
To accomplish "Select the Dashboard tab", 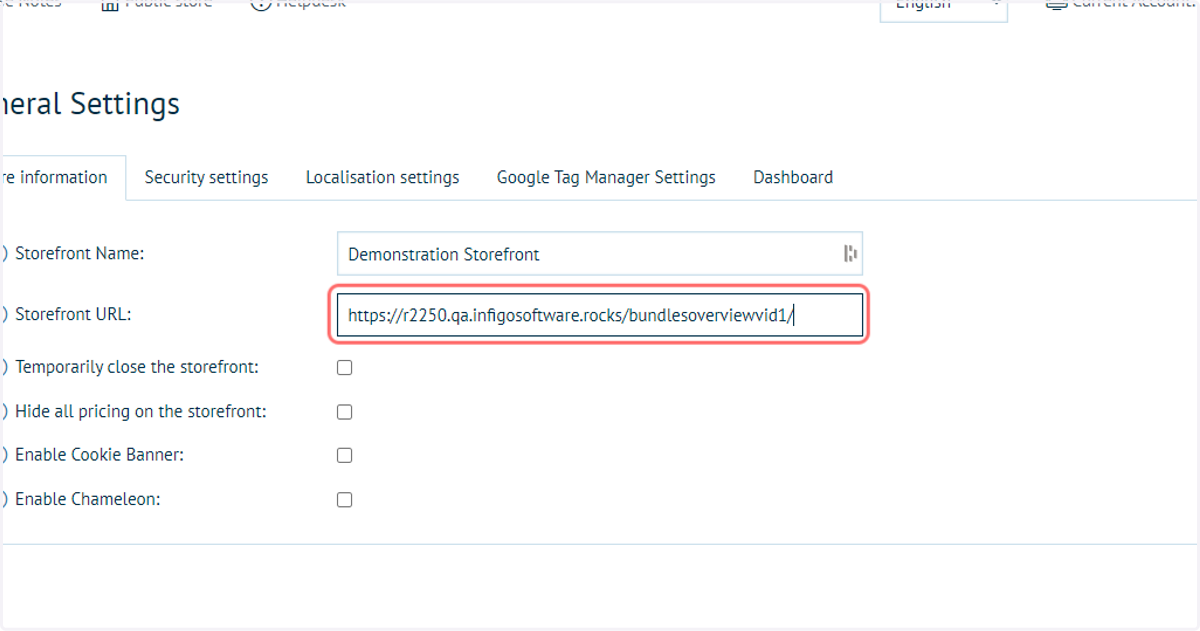I will [793, 178].
